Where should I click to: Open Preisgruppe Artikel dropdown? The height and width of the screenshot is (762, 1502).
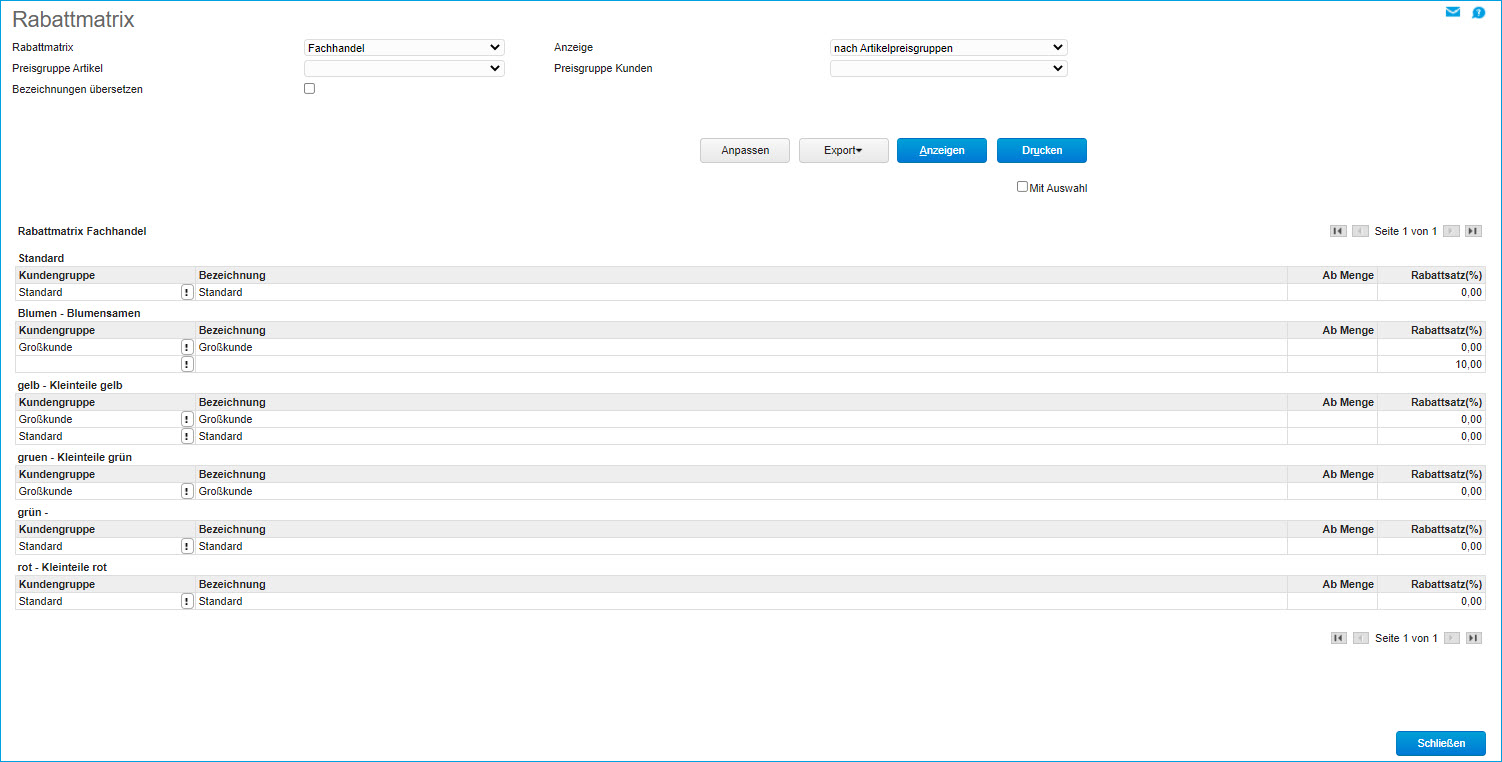(x=404, y=68)
